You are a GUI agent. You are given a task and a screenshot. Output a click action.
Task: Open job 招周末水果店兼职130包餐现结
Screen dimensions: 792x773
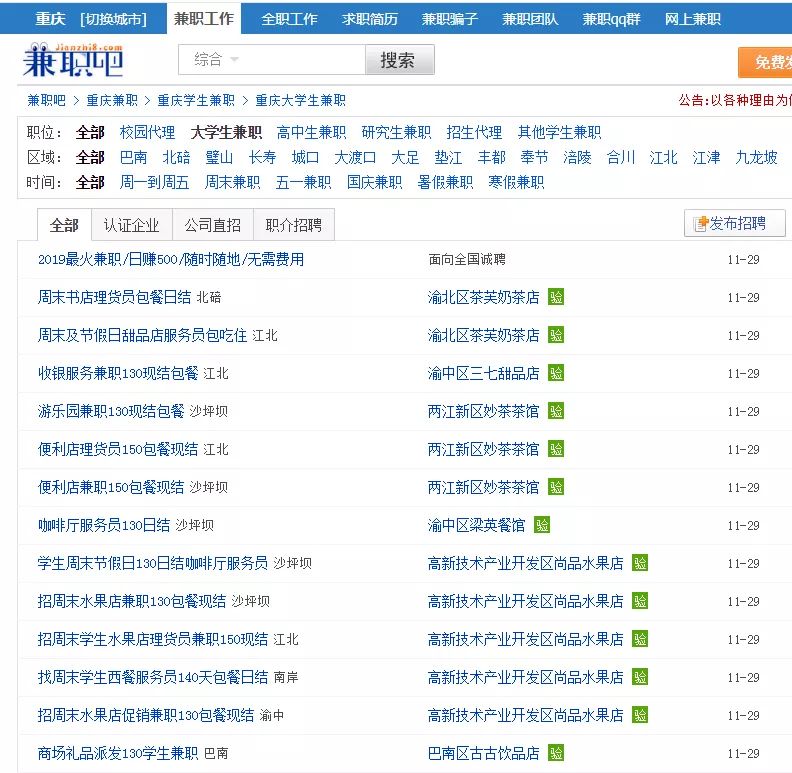[132, 601]
